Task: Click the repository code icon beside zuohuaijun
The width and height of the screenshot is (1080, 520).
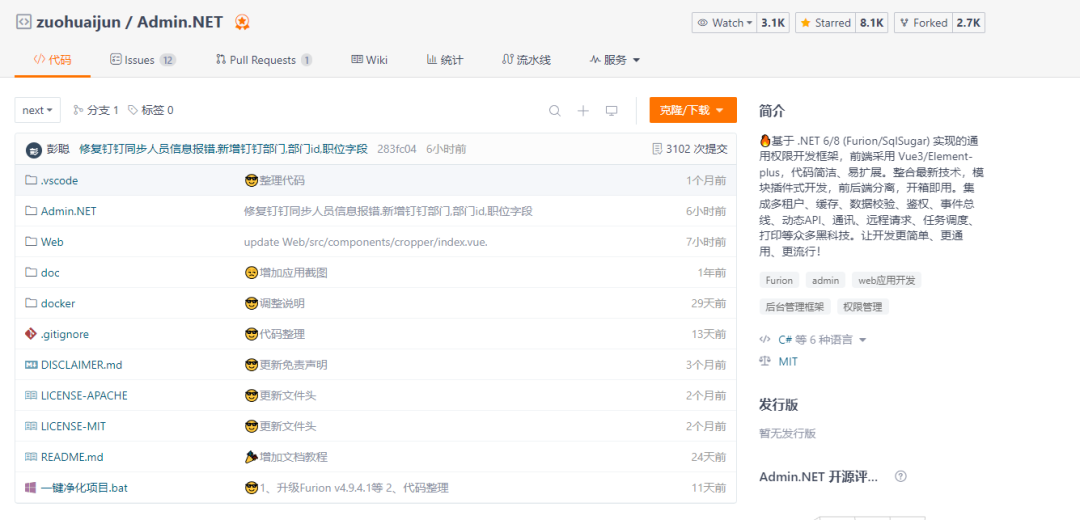Action: coord(23,22)
